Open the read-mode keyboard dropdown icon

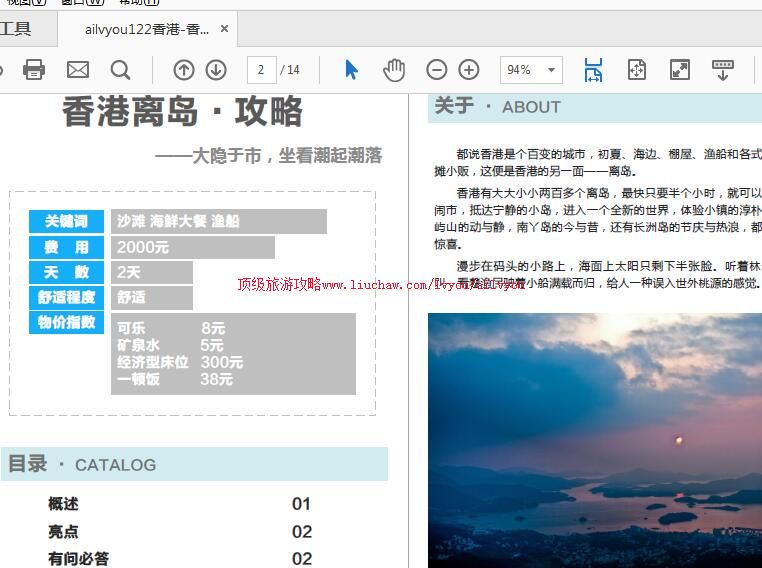point(723,69)
